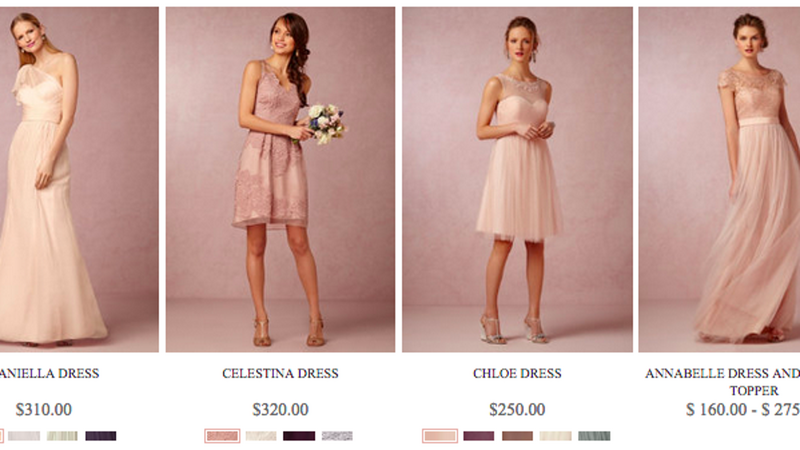Select the sage green swatch under Daniella

(62, 436)
